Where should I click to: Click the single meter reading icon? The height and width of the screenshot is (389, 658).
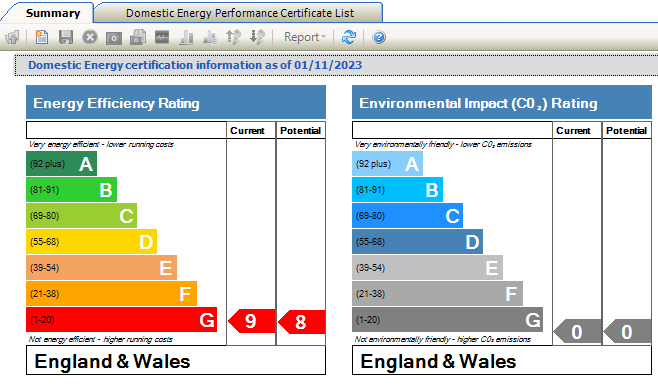114,38
